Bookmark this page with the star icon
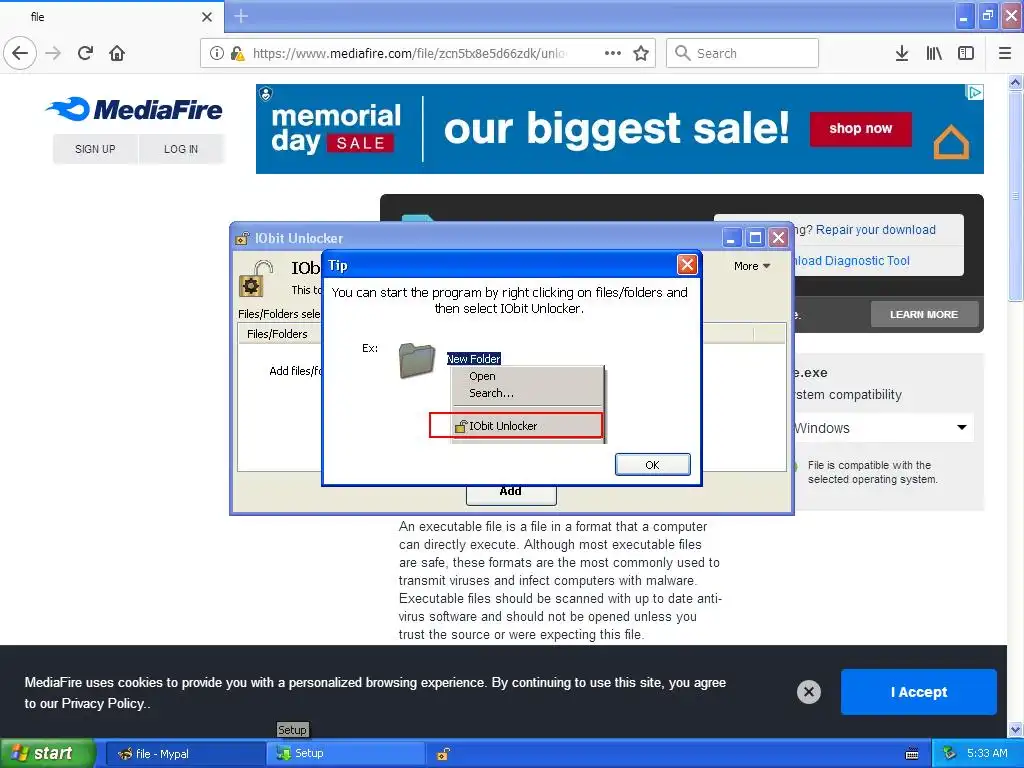Screen dimensions: 1024x768 pos(641,53)
